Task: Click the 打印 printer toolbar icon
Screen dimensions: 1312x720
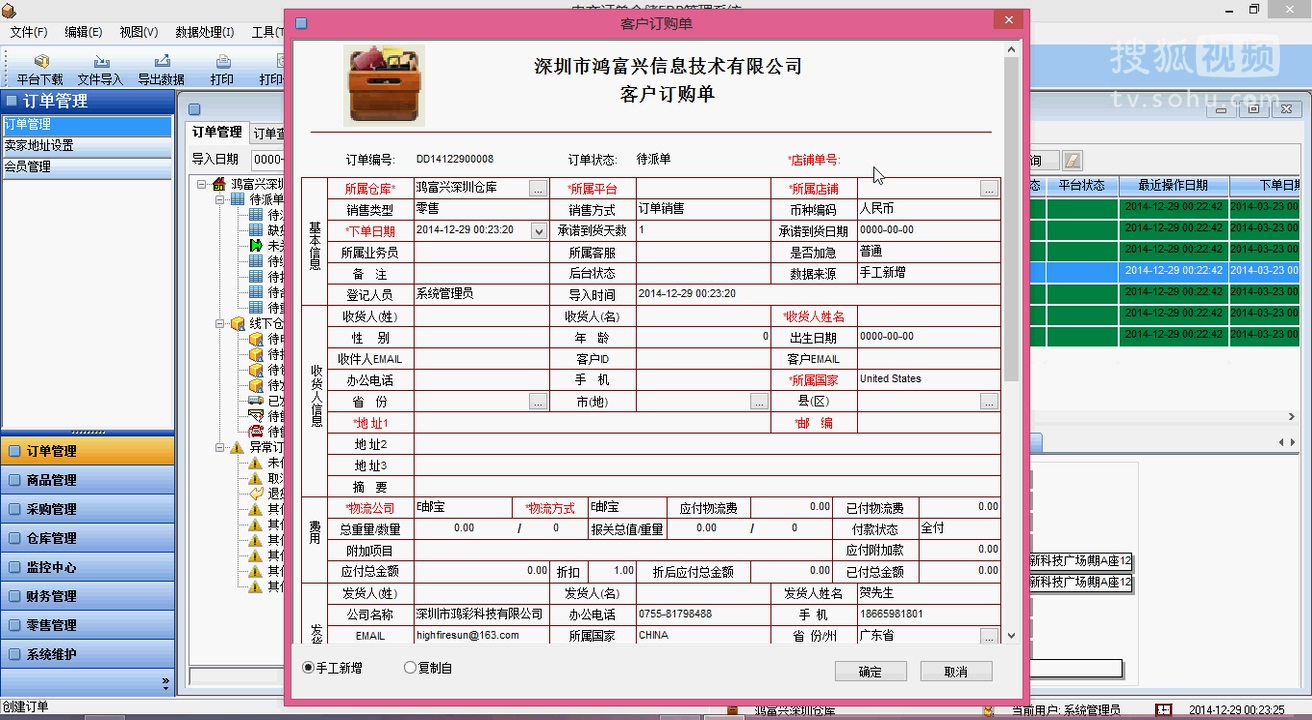Action: click(x=223, y=62)
